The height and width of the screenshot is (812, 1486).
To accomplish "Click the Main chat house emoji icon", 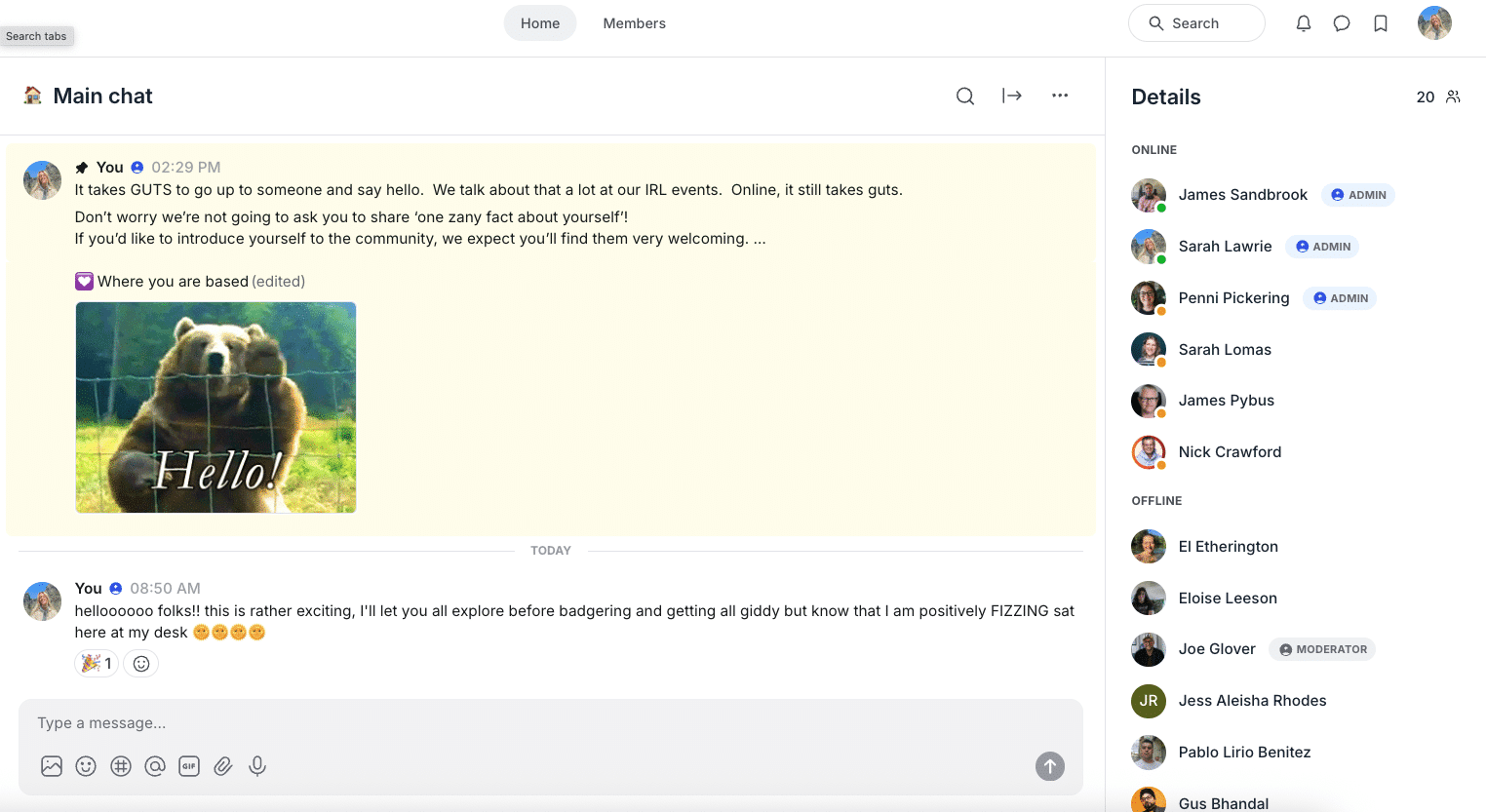I will (x=32, y=96).
